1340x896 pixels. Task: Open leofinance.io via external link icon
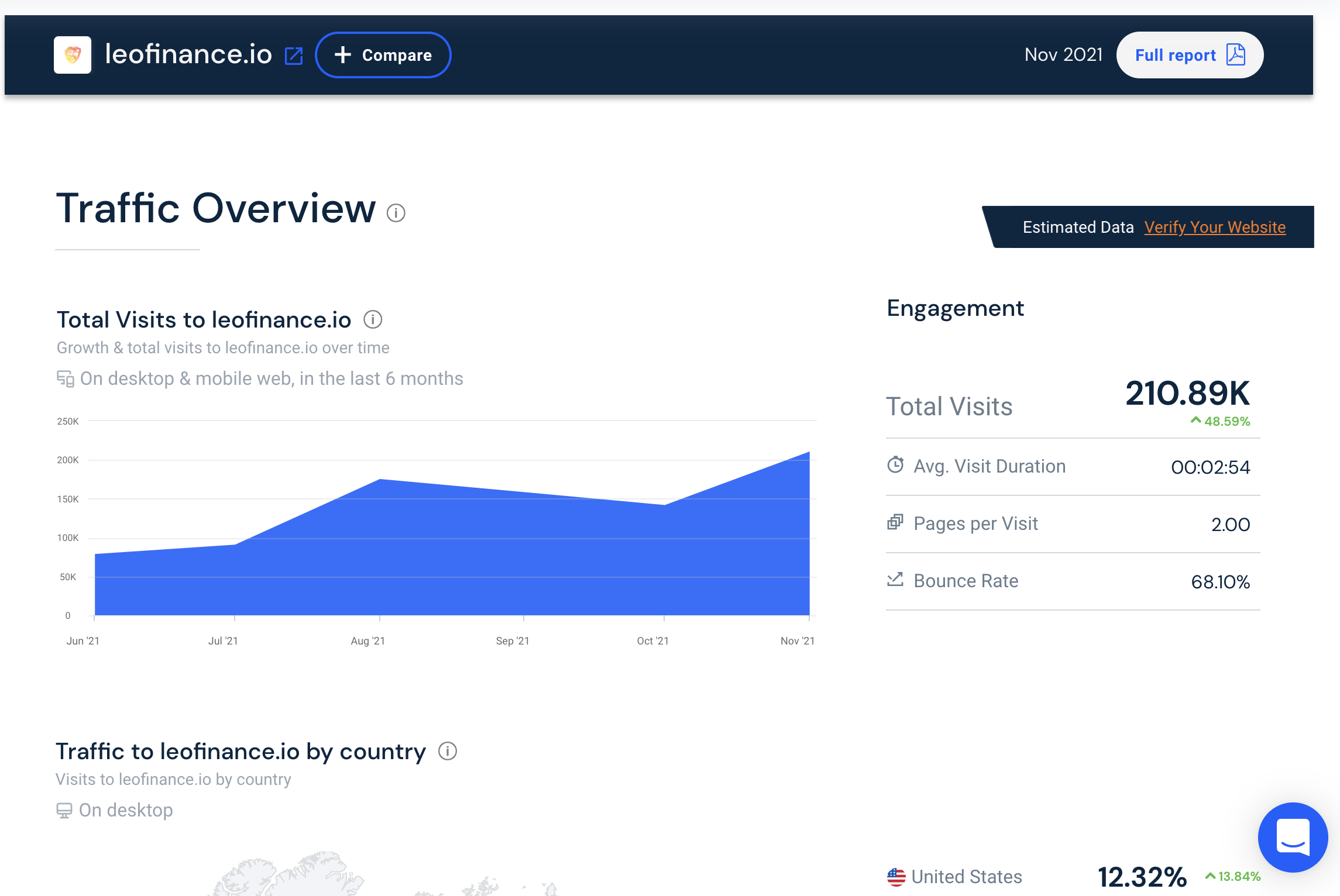point(294,56)
